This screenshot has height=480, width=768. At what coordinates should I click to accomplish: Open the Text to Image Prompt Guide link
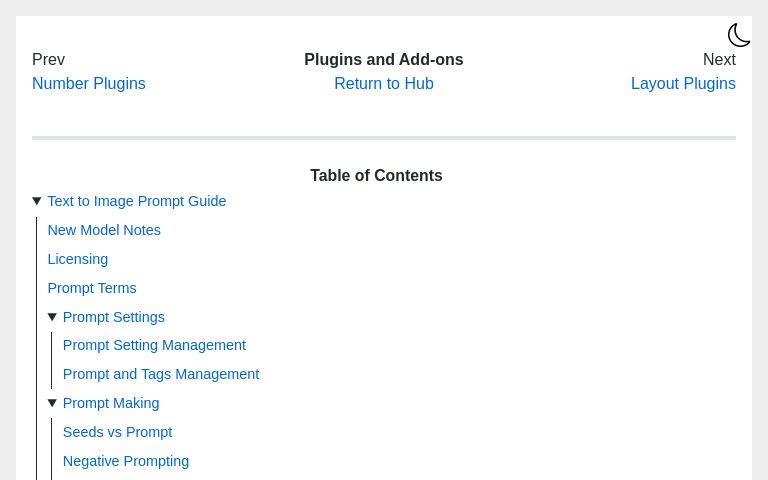click(137, 201)
